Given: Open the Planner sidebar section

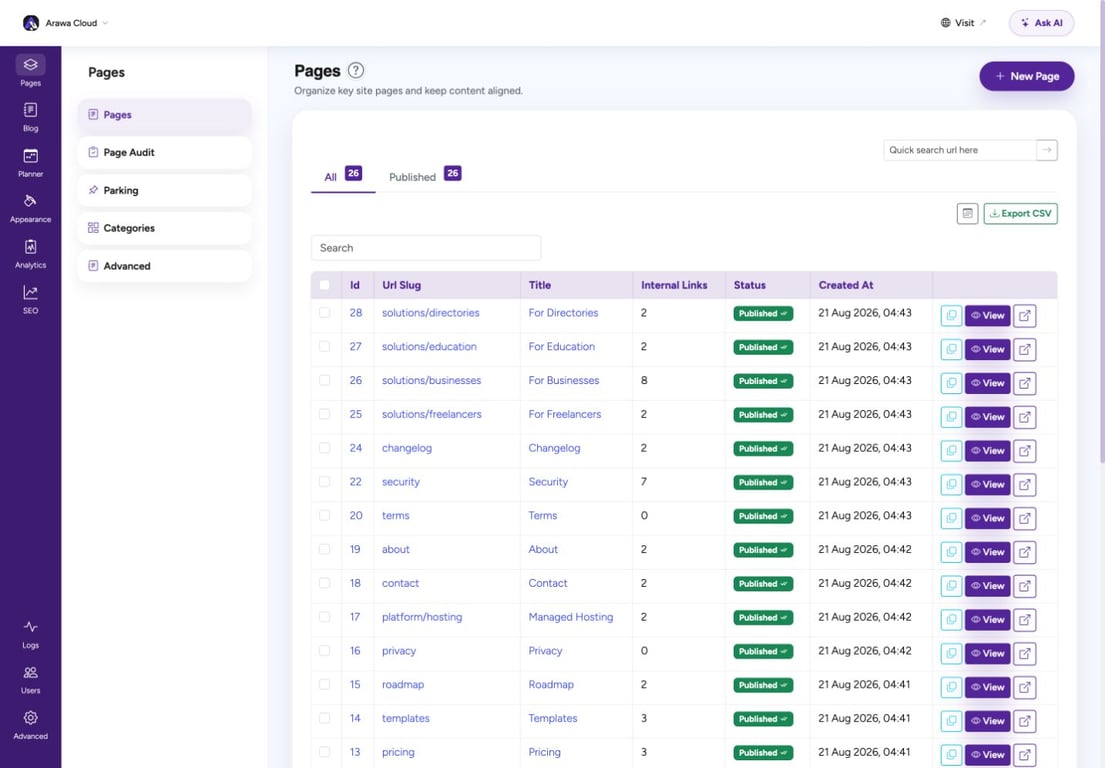Looking at the screenshot, I should [x=30, y=163].
